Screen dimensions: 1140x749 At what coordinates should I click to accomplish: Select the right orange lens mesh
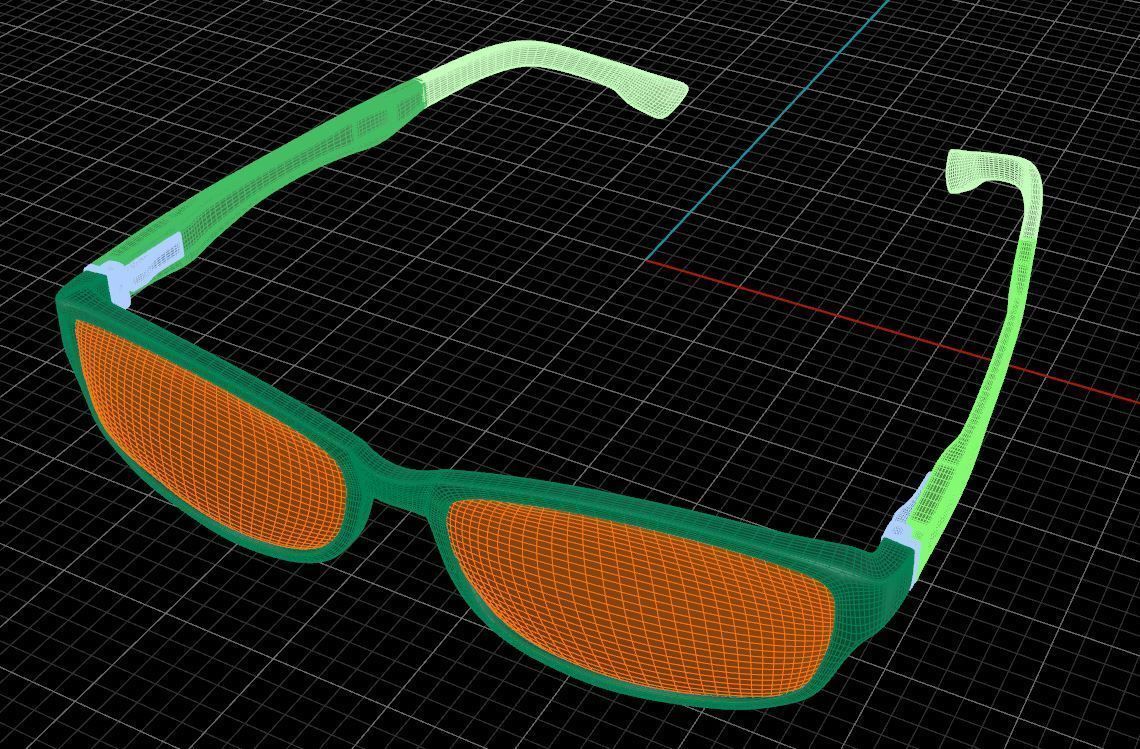tap(640, 596)
